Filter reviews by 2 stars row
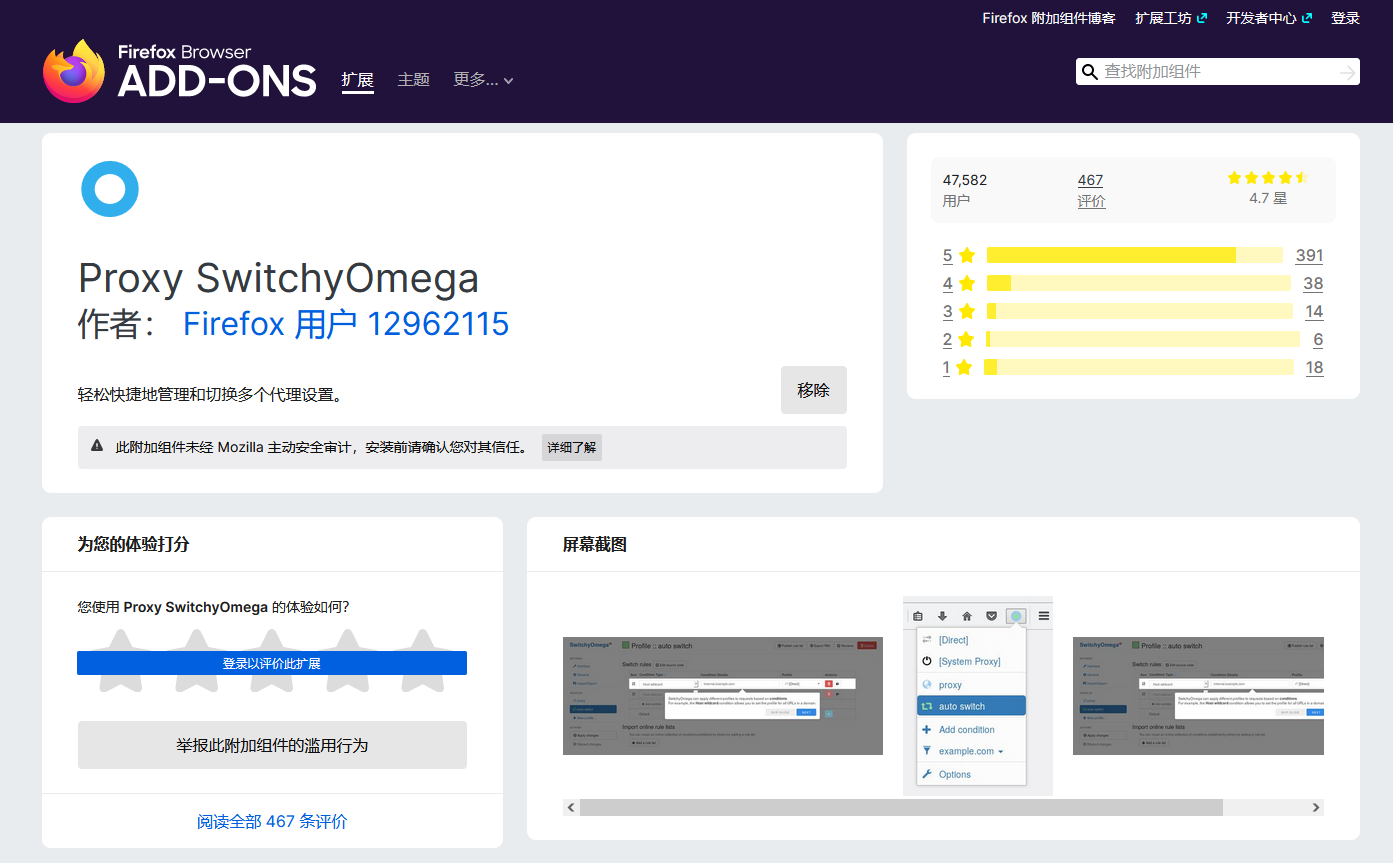1393x863 pixels. tap(1133, 339)
